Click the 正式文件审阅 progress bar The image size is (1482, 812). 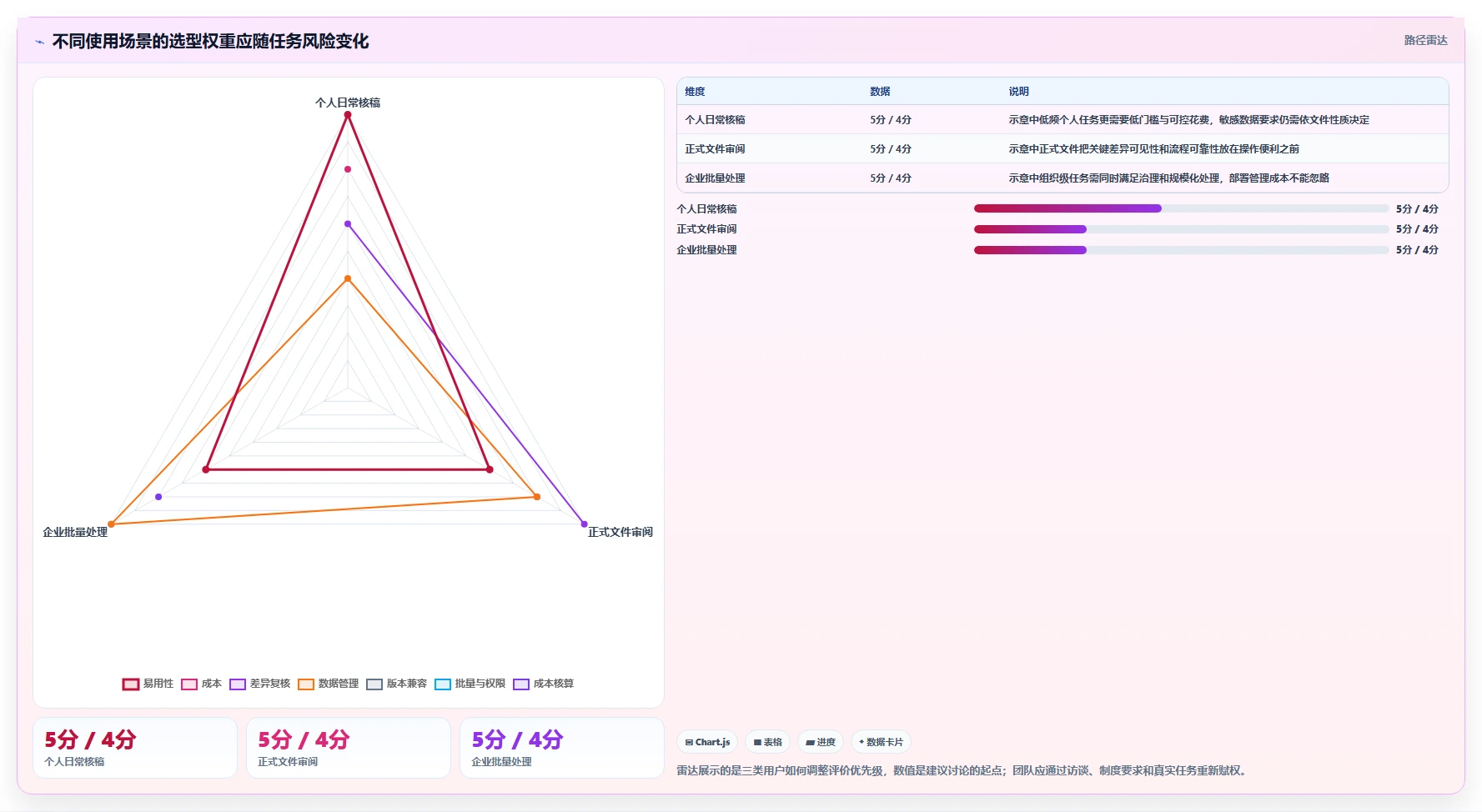click(x=1181, y=229)
